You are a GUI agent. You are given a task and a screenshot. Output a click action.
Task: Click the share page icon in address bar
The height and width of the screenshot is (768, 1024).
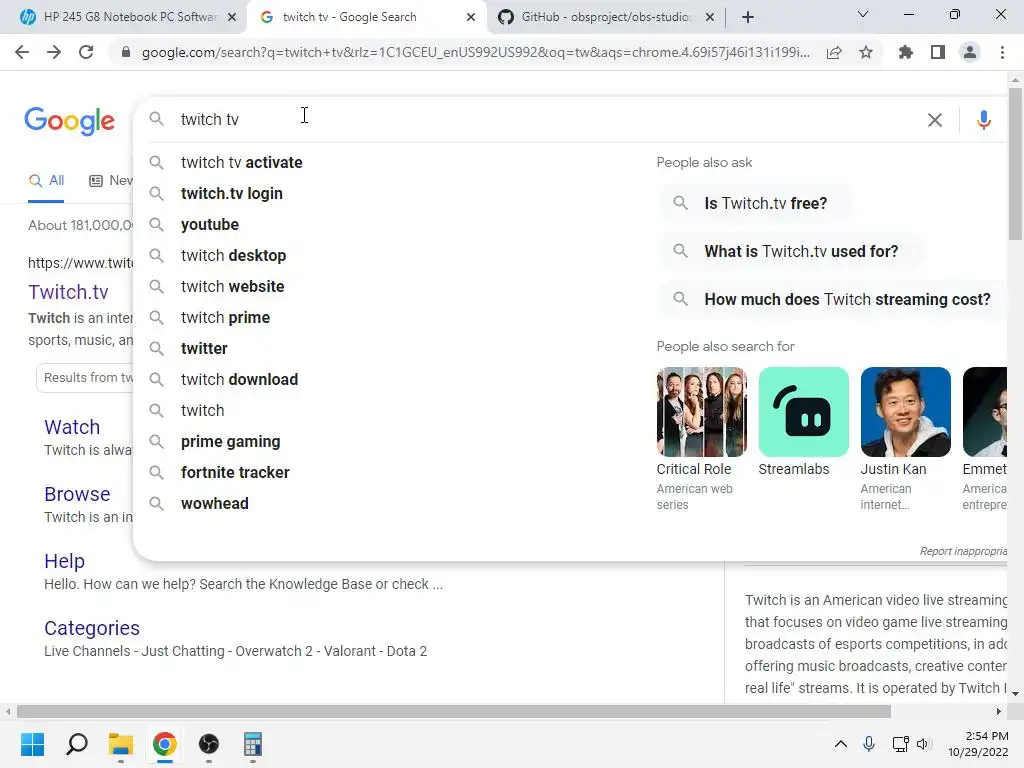coord(834,53)
